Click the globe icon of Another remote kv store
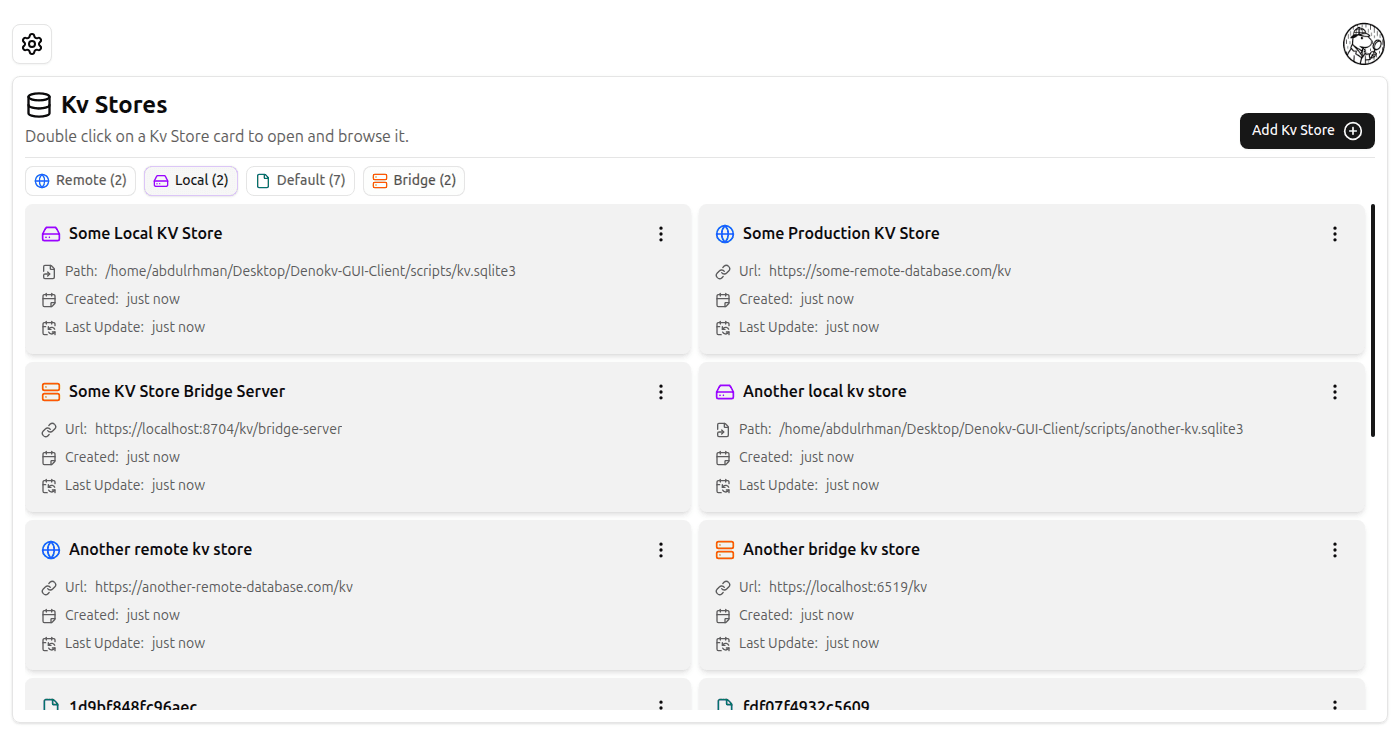Viewport: 1400px width, 735px height. pos(51,550)
